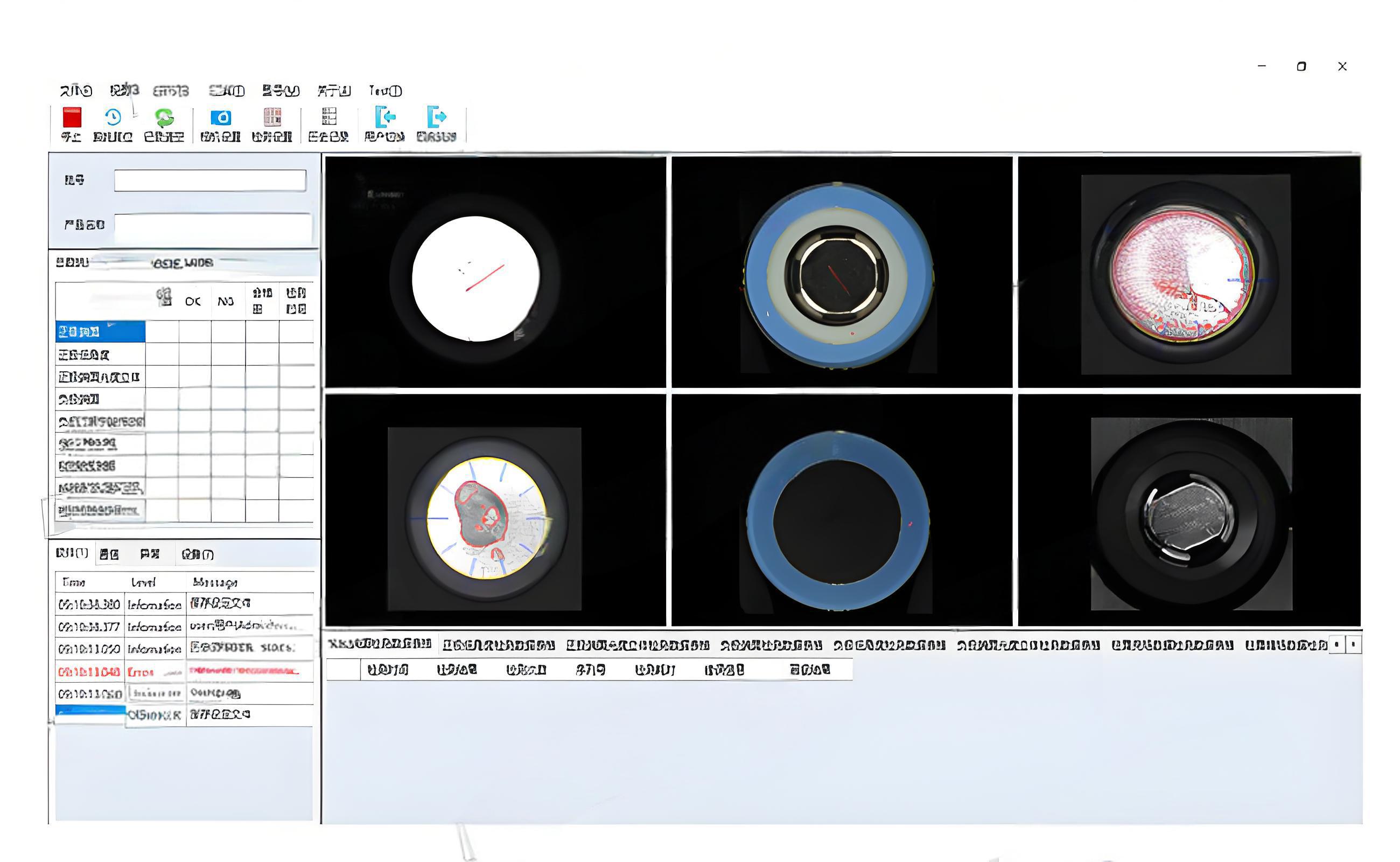
Task: Click the blue login arrow-in icon
Action: click(x=385, y=117)
